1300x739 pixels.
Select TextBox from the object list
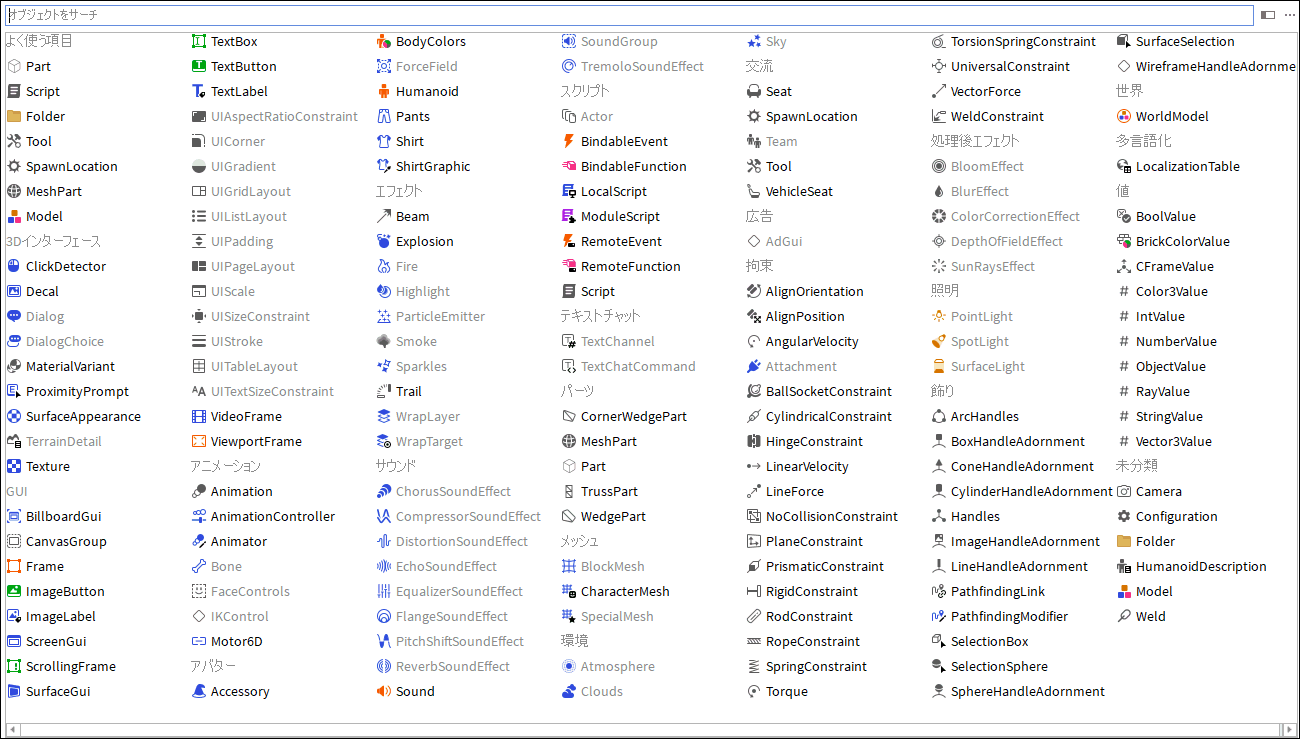tap(234, 41)
